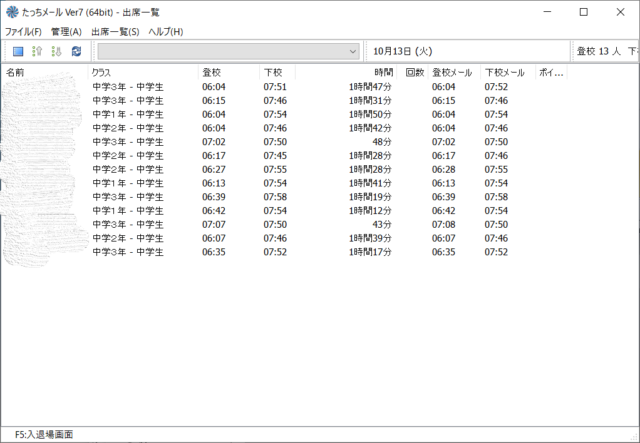Expand the empty toolbar combo box
This screenshot has height=443, width=640.
353,51
